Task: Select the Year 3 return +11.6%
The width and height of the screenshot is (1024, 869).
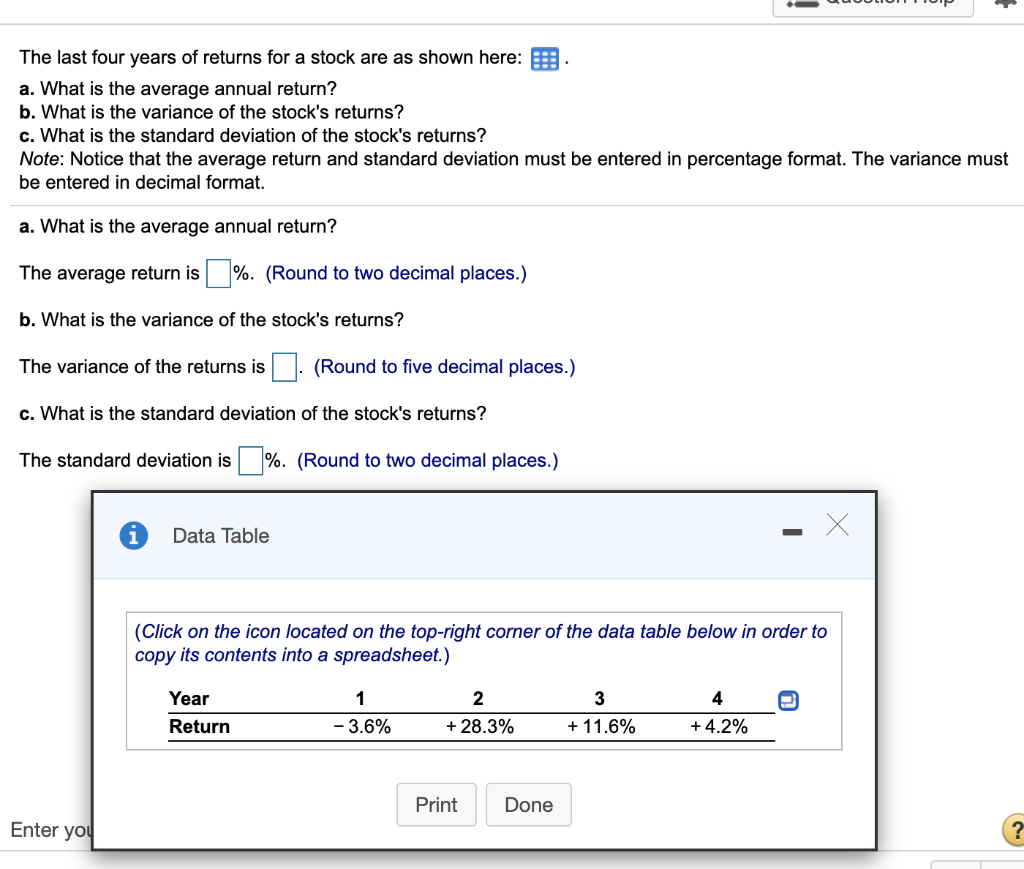Action: coord(601,727)
